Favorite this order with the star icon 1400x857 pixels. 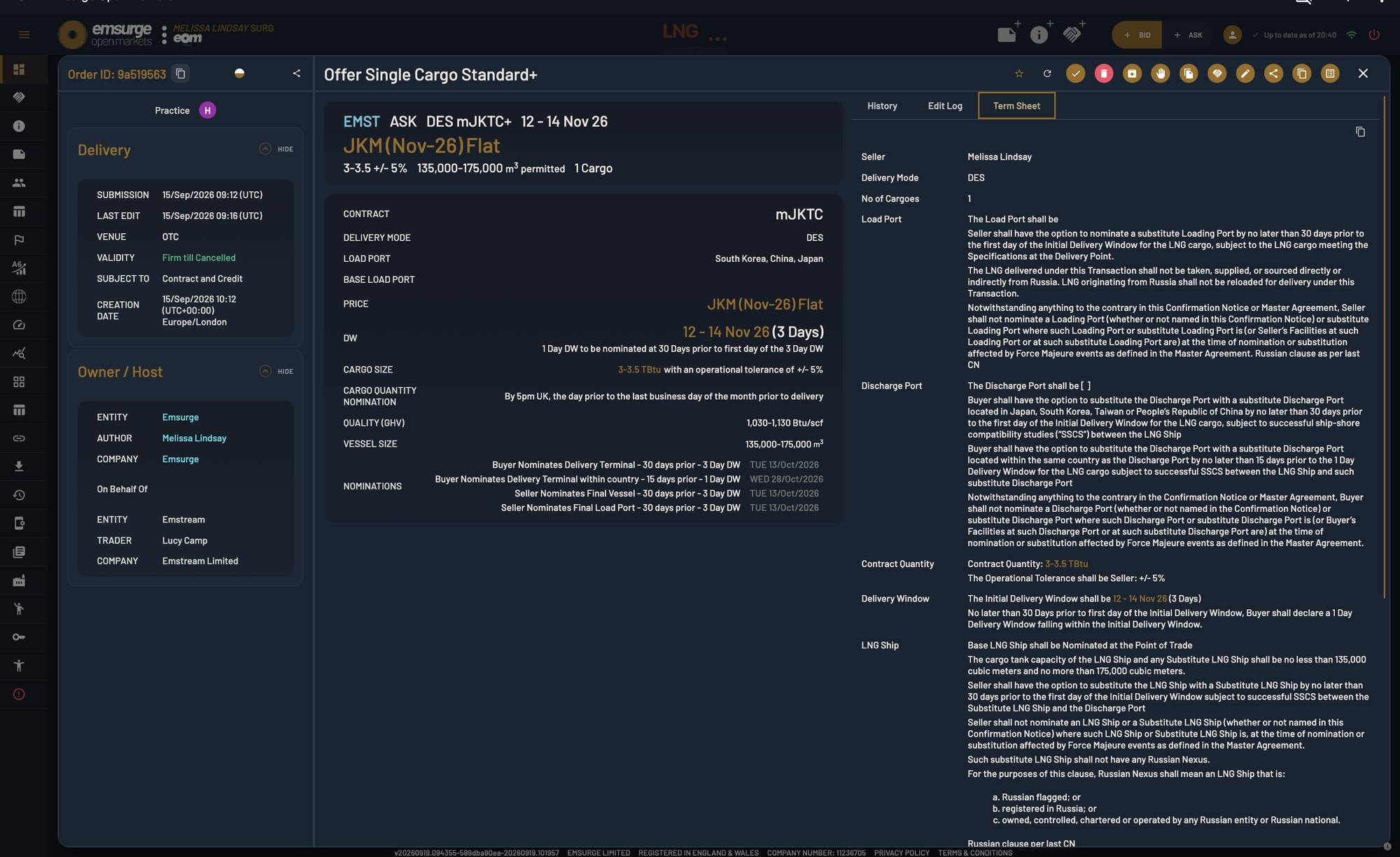(x=1019, y=74)
